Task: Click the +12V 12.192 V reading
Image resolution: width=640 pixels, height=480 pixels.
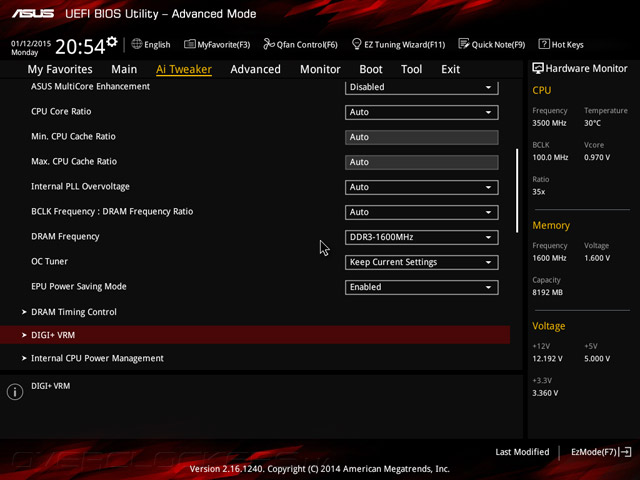Action: pyautogui.click(x=547, y=358)
